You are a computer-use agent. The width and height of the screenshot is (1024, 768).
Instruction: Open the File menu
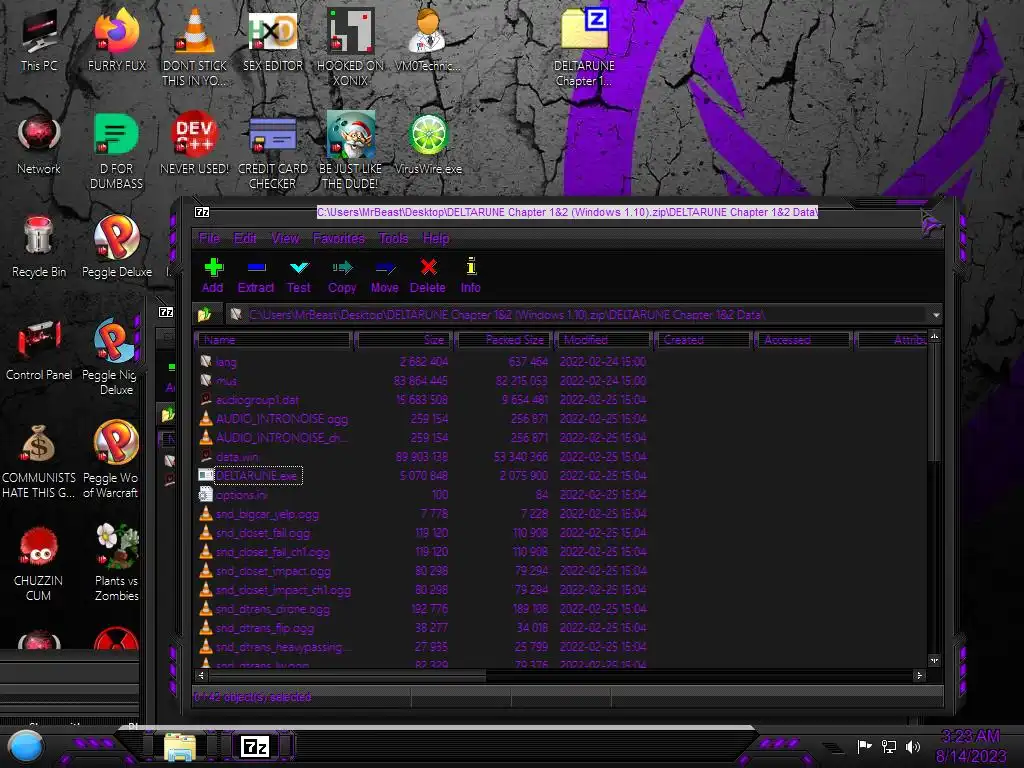(209, 238)
